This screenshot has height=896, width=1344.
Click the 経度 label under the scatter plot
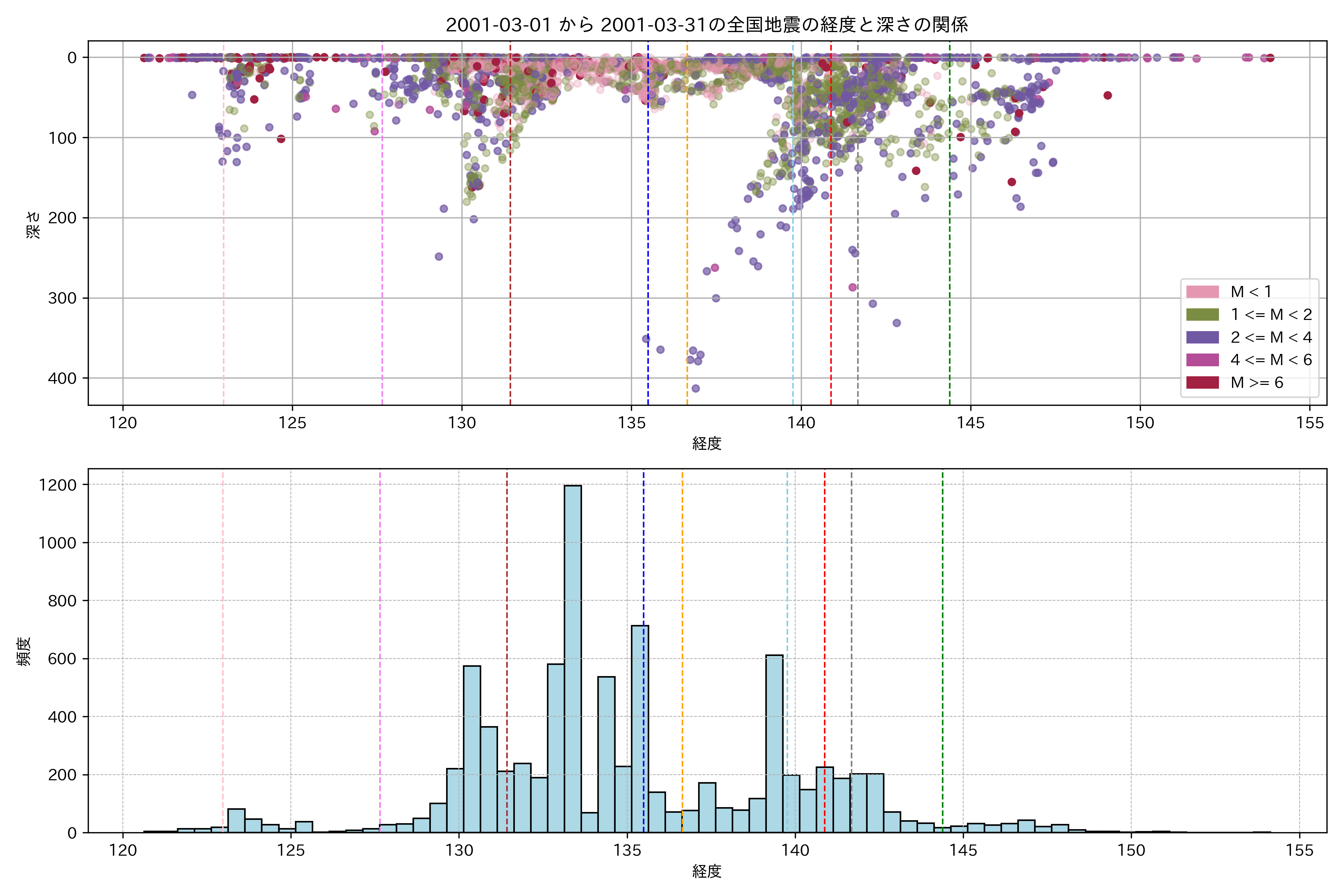coord(707,443)
